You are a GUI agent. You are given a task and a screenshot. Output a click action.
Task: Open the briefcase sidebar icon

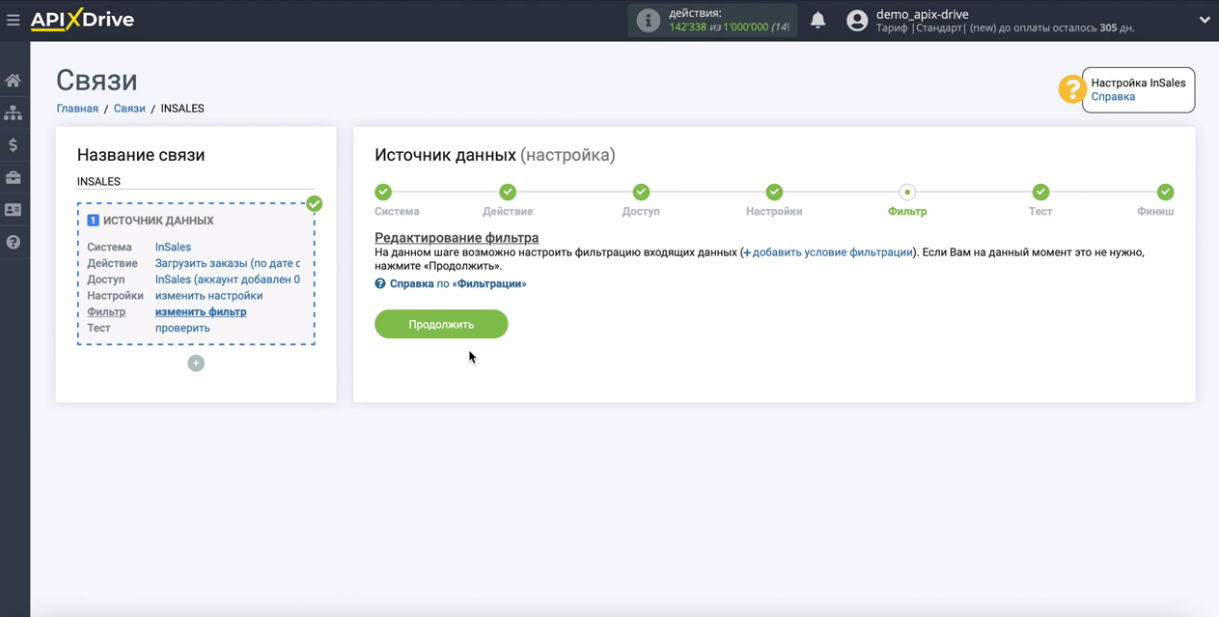pos(13,177)
